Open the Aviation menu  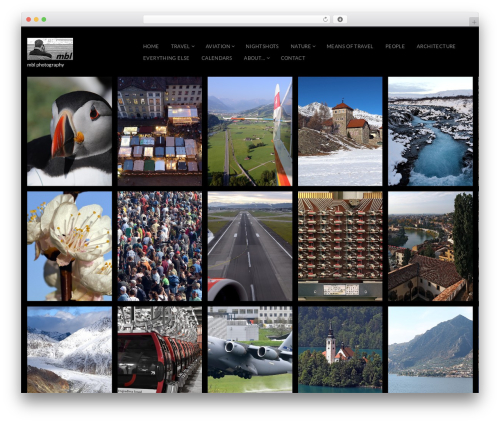click(218, 46)
